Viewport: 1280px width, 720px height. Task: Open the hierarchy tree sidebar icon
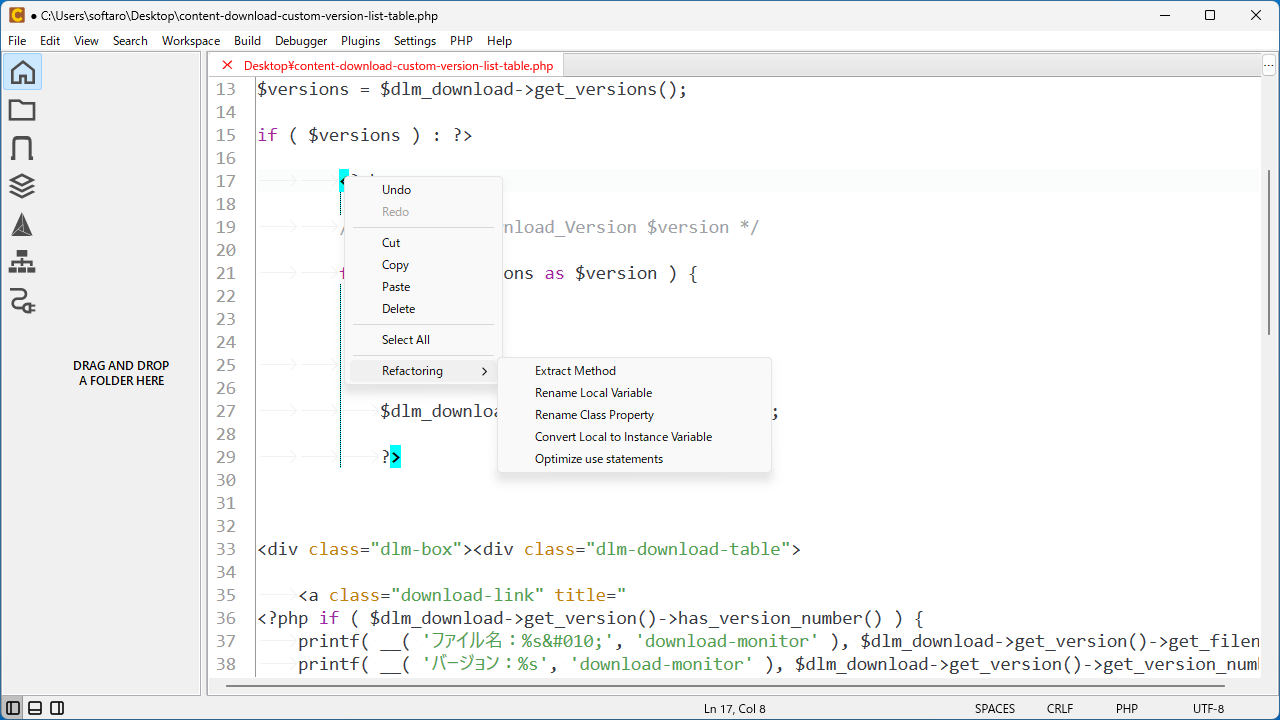(22, 263)
